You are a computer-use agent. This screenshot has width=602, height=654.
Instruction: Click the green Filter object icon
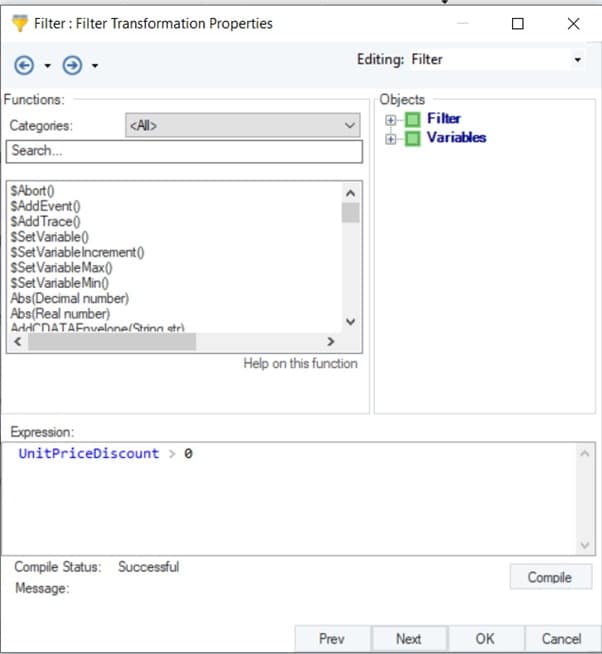(412, 119)
